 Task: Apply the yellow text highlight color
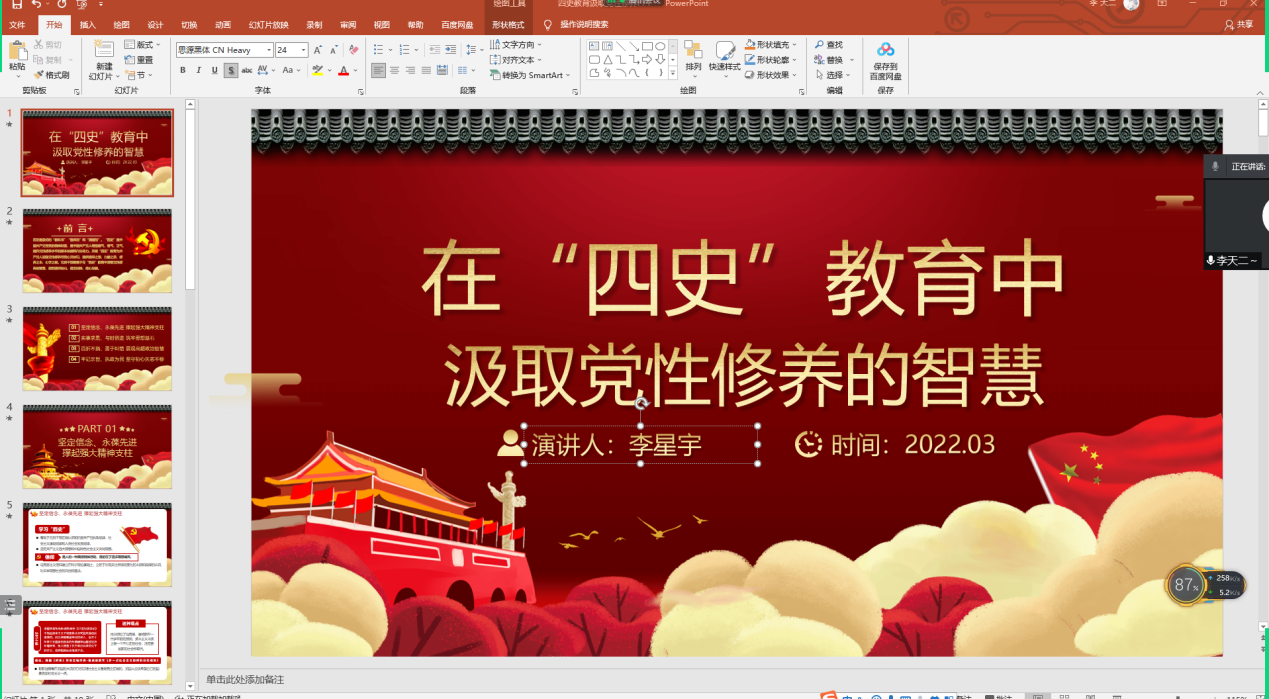tap(317, 70)
